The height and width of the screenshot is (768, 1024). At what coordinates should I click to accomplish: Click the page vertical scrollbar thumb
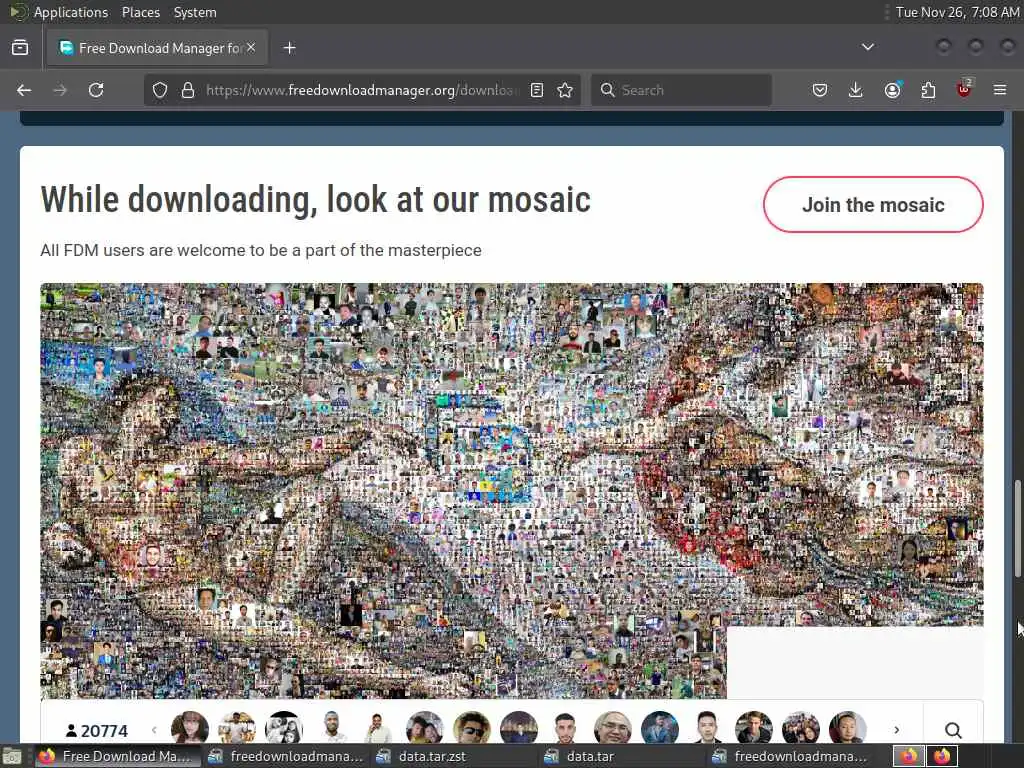[1017, 528]
